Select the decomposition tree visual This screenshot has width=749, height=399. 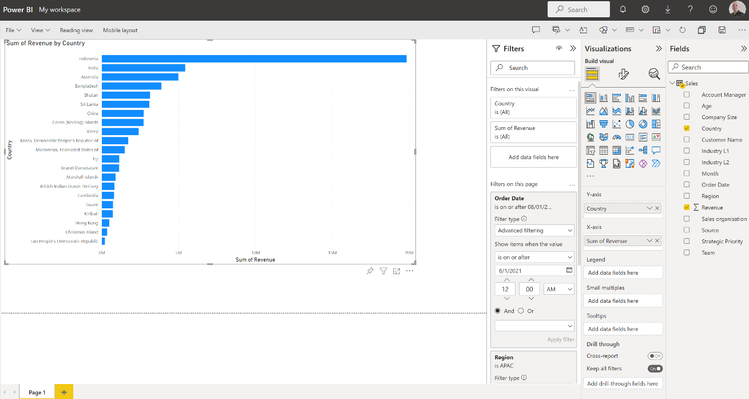(x=643, y=151)
